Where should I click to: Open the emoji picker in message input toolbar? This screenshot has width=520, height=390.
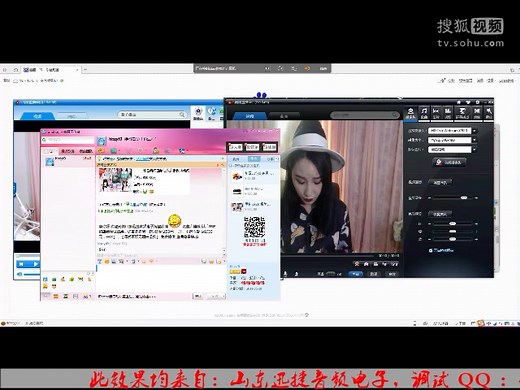pyautogui.click(x=107, y=262)
